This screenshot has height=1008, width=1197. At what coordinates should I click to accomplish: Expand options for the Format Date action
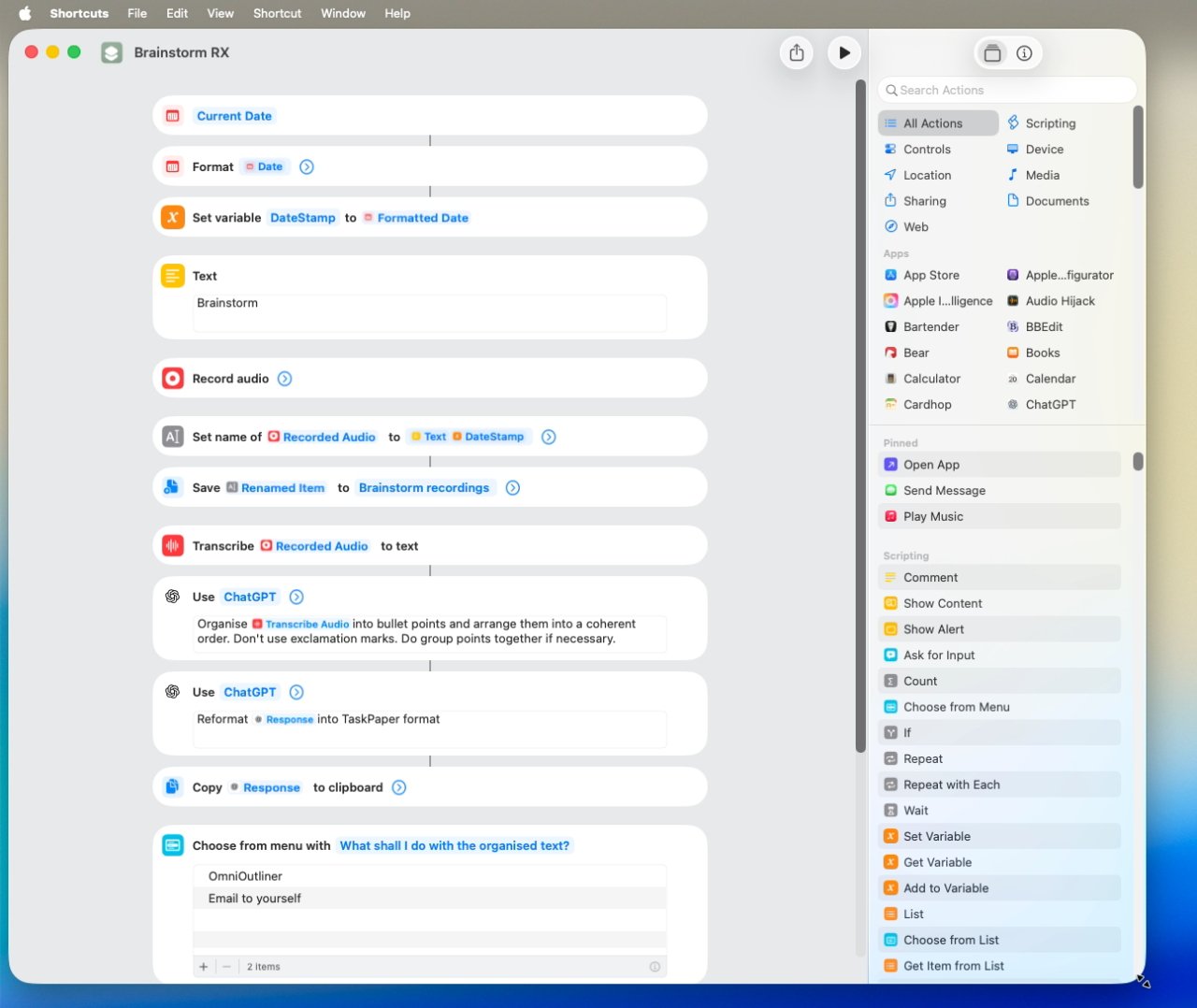pos(306,166)
